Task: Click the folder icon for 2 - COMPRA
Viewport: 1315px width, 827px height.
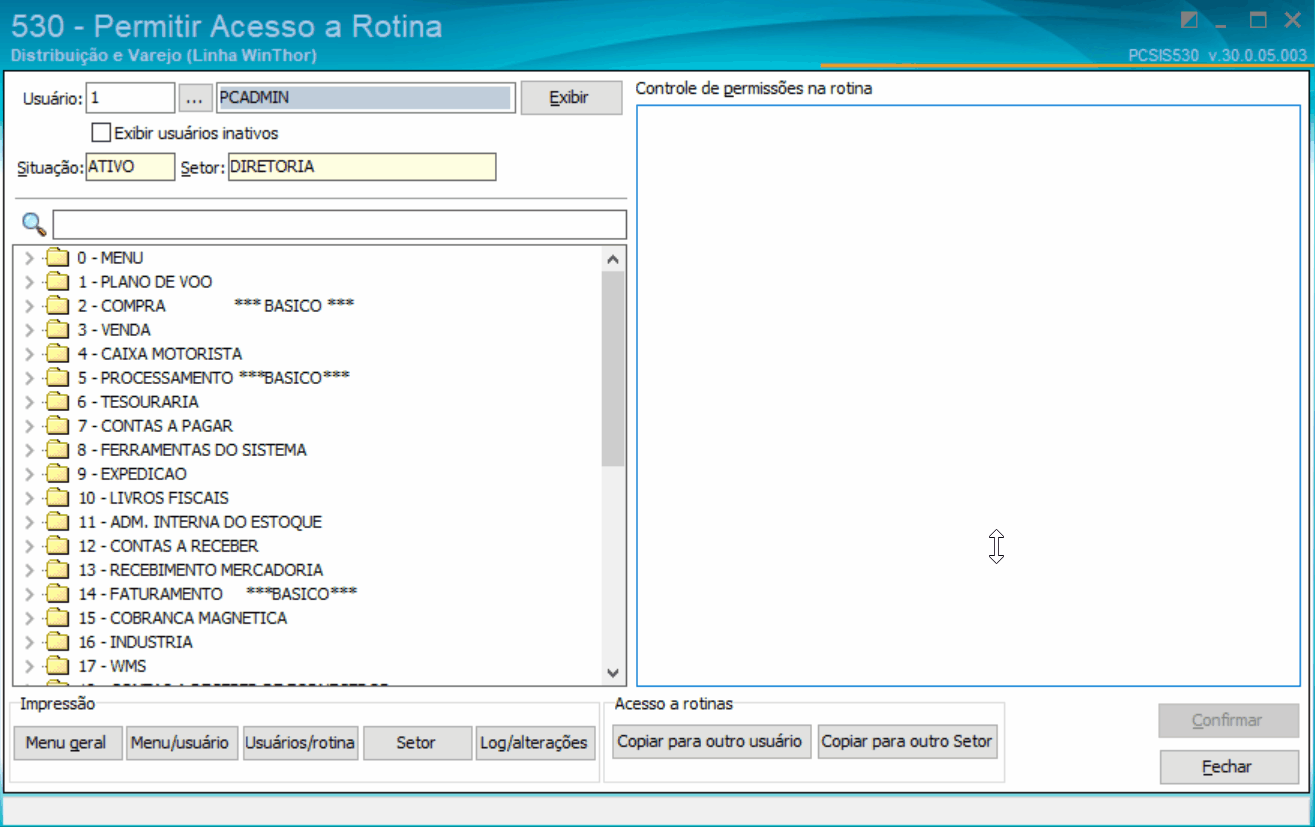Action: pyautogui.click(x=58, y=306)
